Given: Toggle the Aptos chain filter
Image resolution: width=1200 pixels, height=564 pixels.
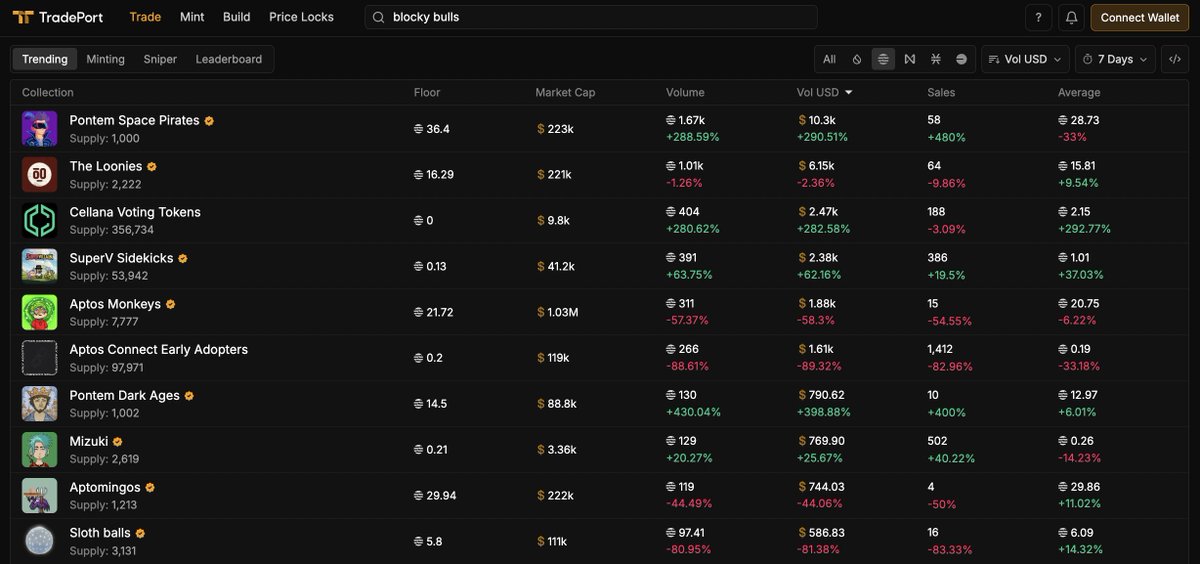Looking at the screenshot, I should pyautogui.click(x=883, y=59).
